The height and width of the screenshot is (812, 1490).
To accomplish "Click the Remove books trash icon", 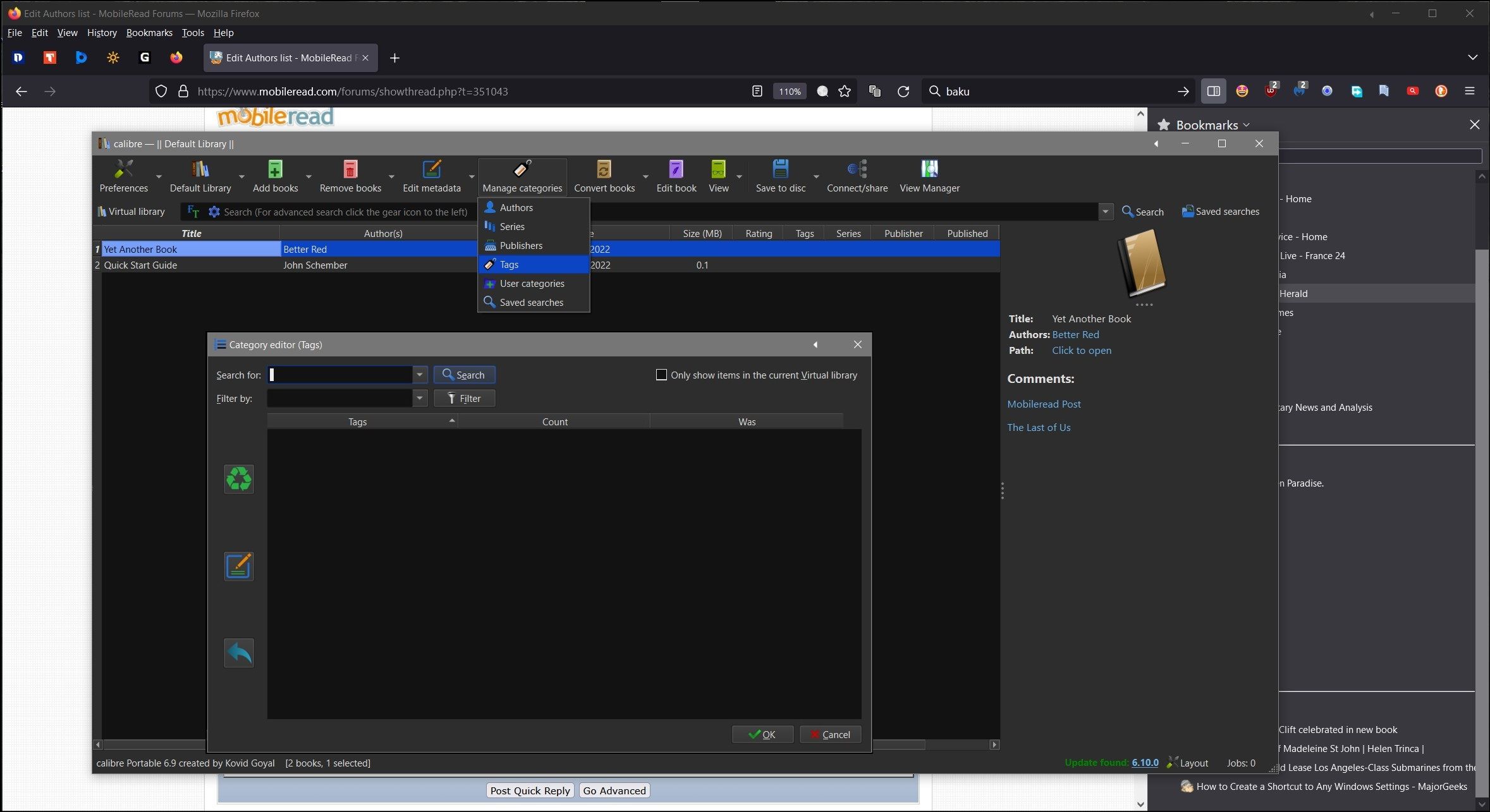I will pos(350,170).
